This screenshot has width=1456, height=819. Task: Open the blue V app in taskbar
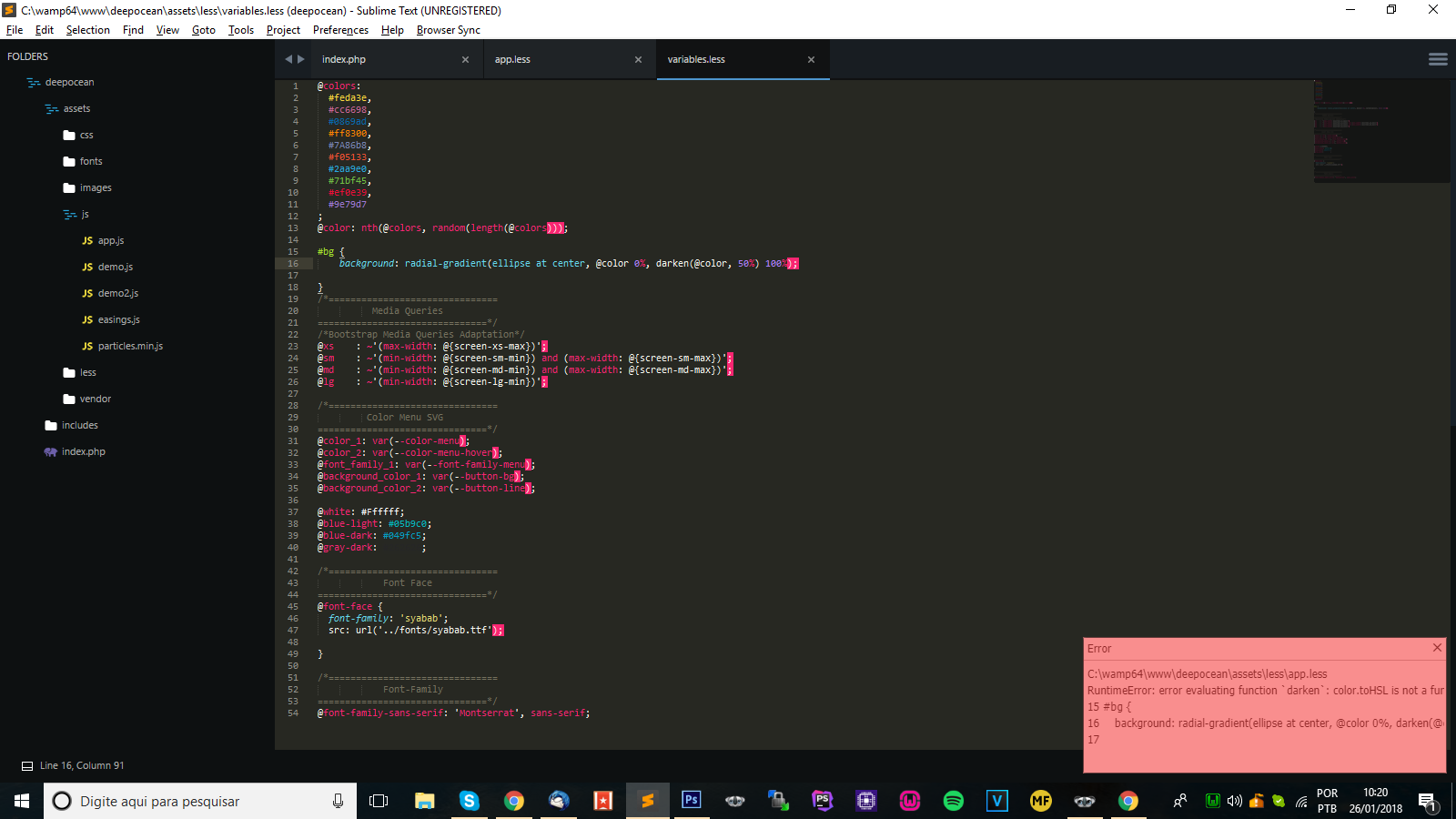pos(997,801)
